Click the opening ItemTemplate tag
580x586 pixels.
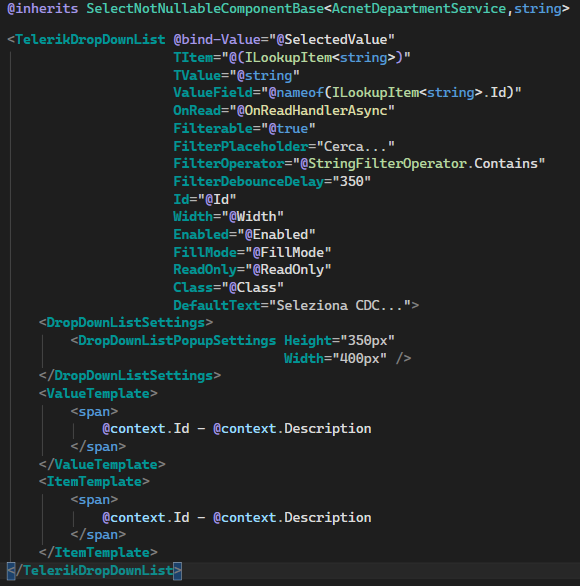pyautogui.click(x=94, y=482)
